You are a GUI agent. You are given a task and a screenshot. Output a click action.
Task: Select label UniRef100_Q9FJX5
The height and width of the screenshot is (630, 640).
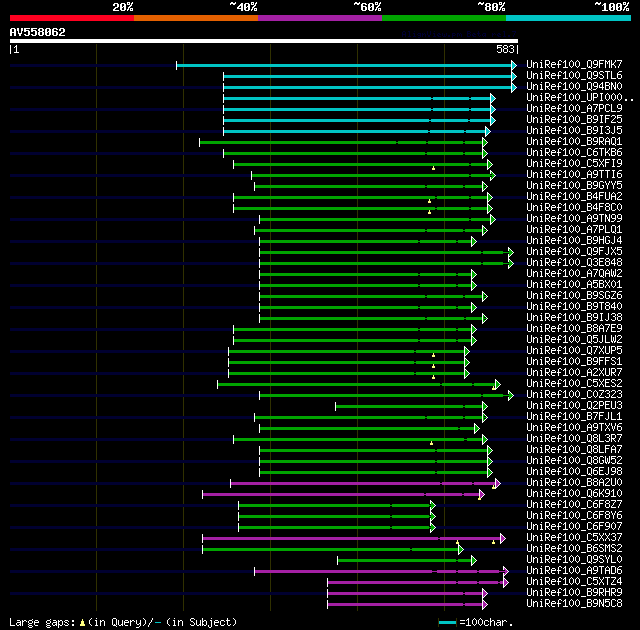click(x=574, y=251)
